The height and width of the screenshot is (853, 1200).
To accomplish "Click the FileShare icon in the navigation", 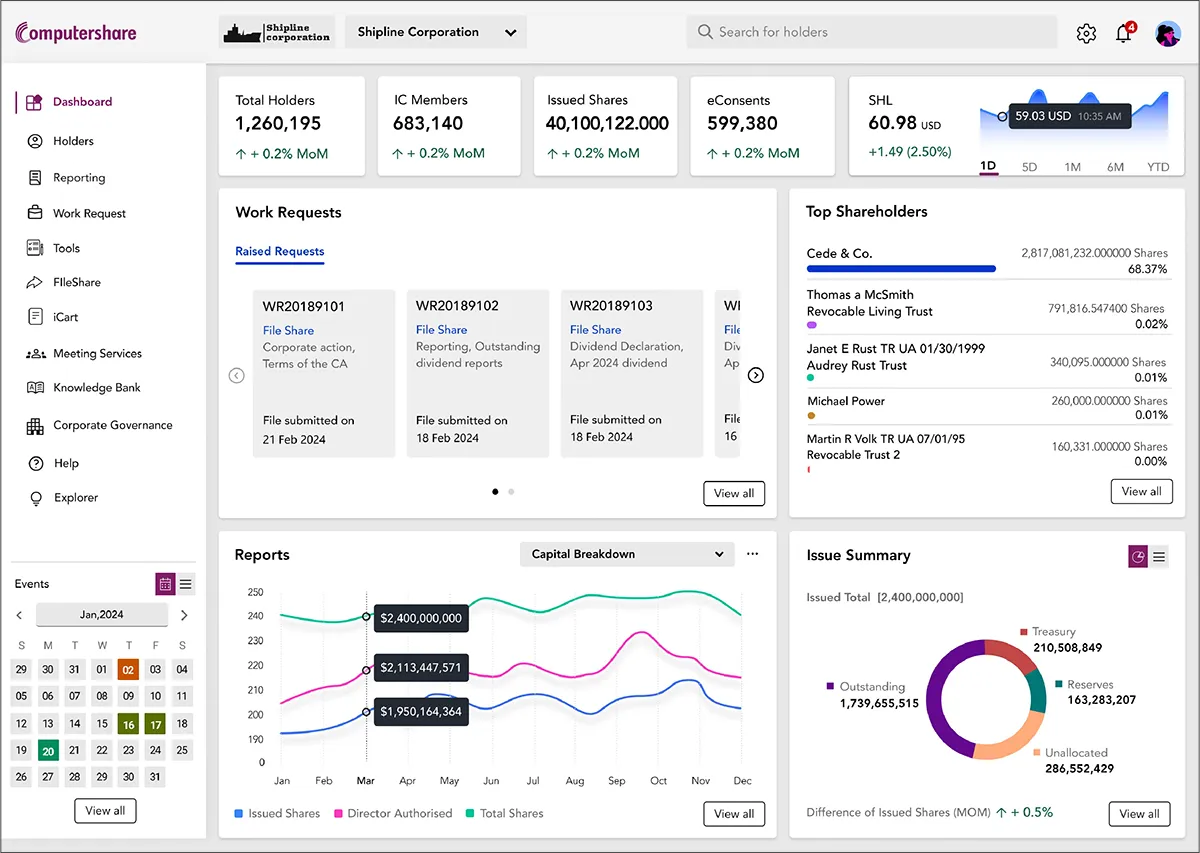I will (x=34, y=282).
